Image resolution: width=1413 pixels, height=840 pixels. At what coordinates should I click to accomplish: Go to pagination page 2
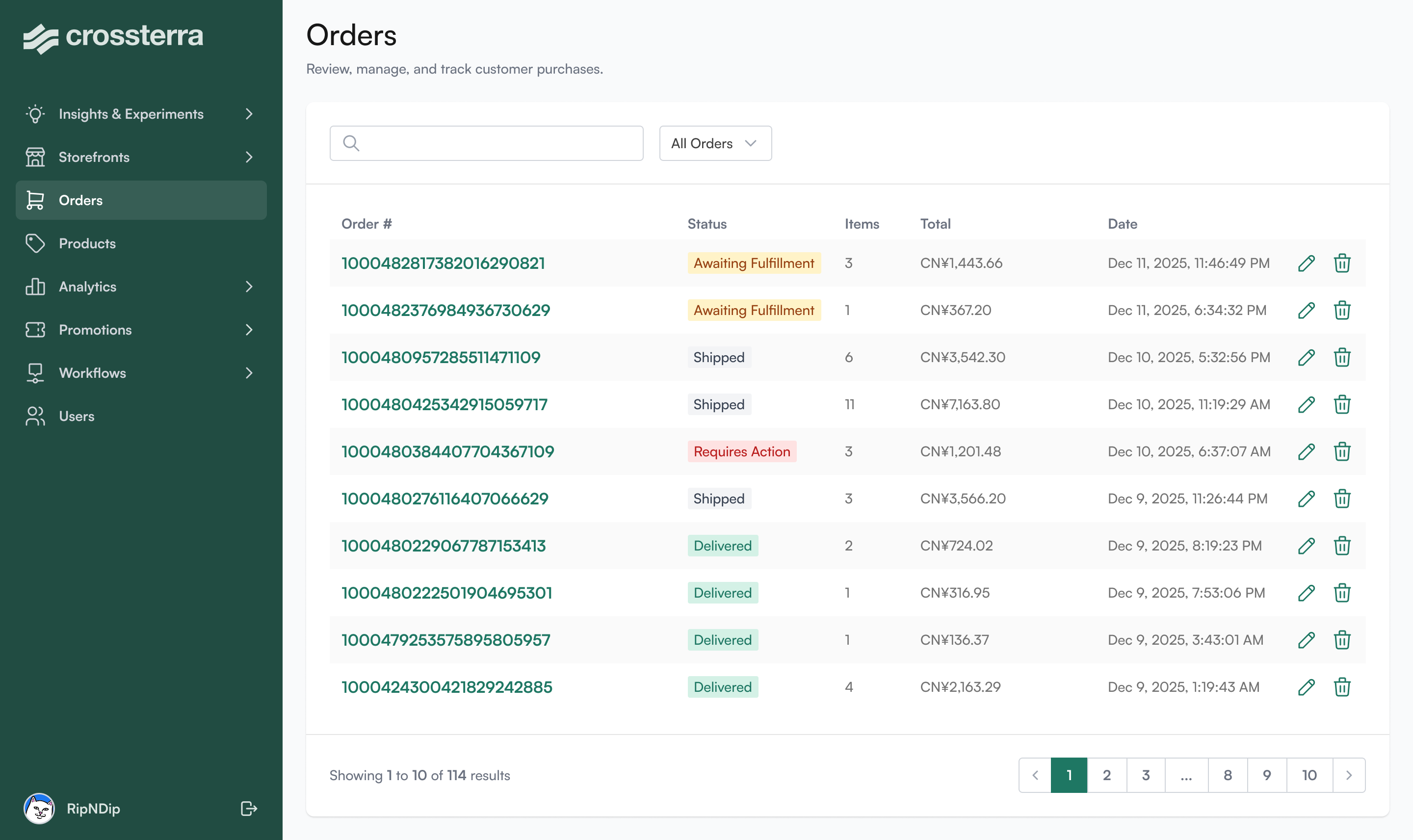(1106, 775)
